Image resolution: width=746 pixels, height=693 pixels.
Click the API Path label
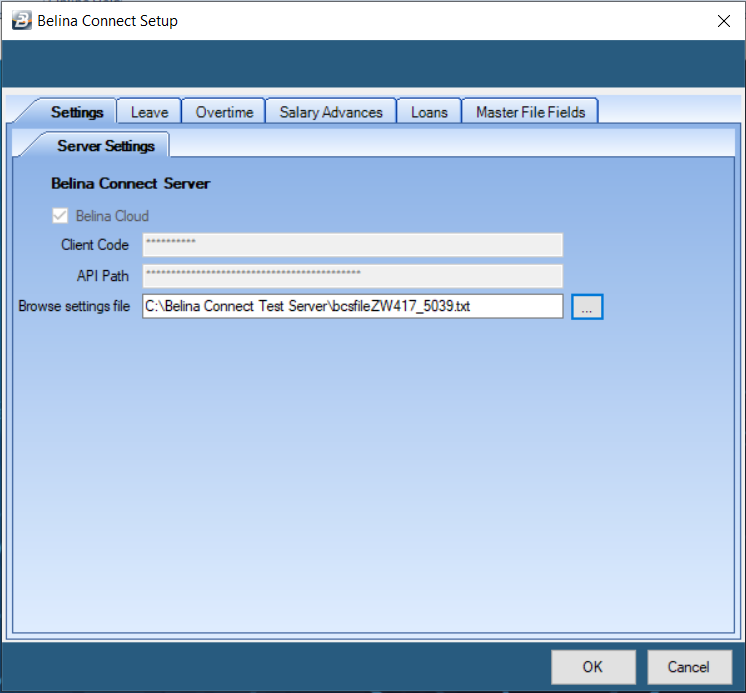click(103, 276)
